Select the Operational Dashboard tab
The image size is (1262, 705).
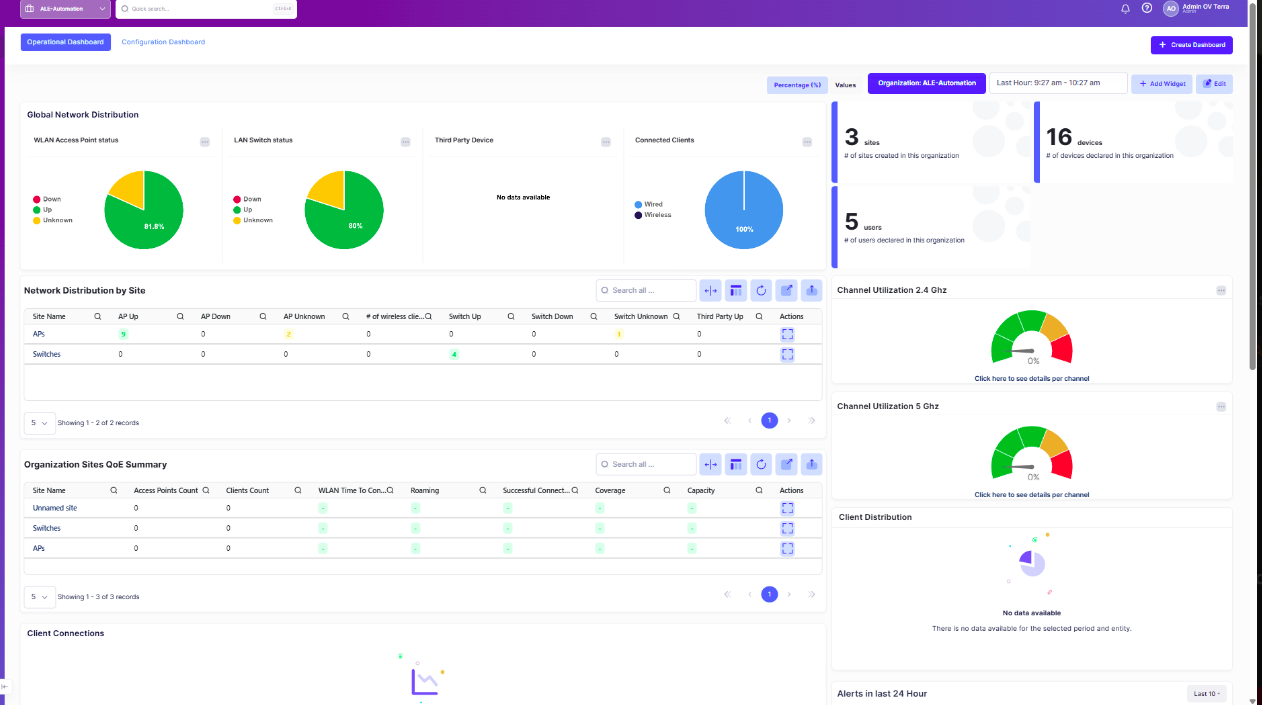[x=66, y=42]
